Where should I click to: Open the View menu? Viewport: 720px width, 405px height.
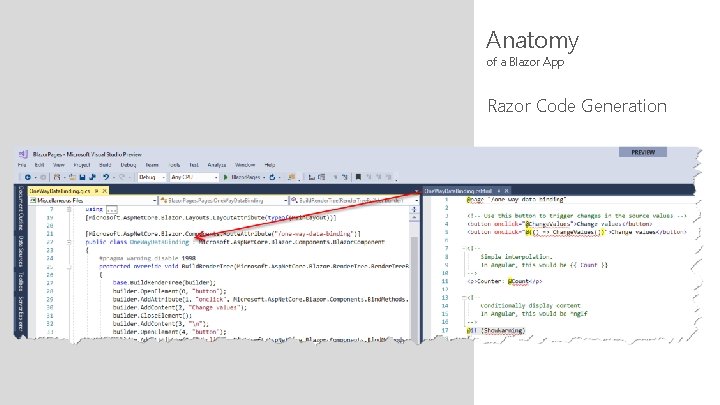click(x=59, y=165)
